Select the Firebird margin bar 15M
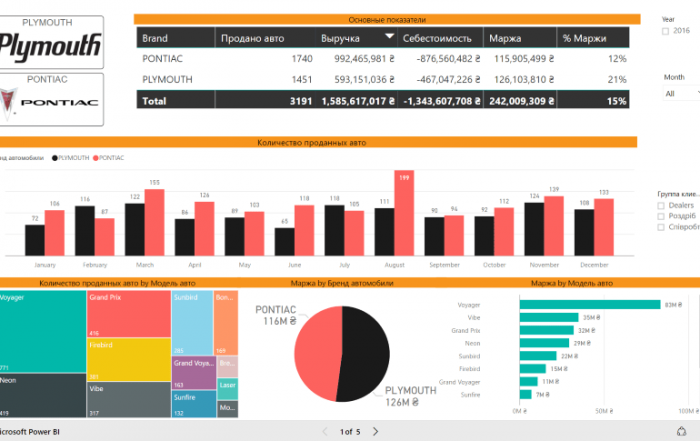This screenshot has width=700, height=441. point(533,369)
